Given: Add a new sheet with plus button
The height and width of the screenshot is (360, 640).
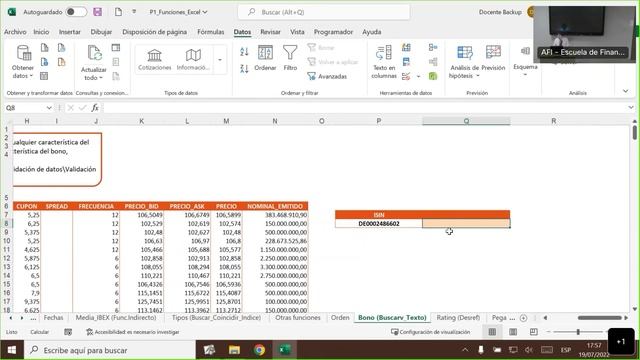Looking at the screenshot, I should pos(524,318).
